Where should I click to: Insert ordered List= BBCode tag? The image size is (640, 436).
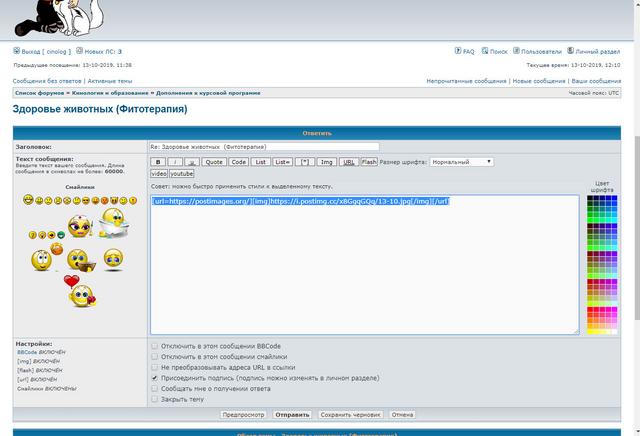click(282, 162)
